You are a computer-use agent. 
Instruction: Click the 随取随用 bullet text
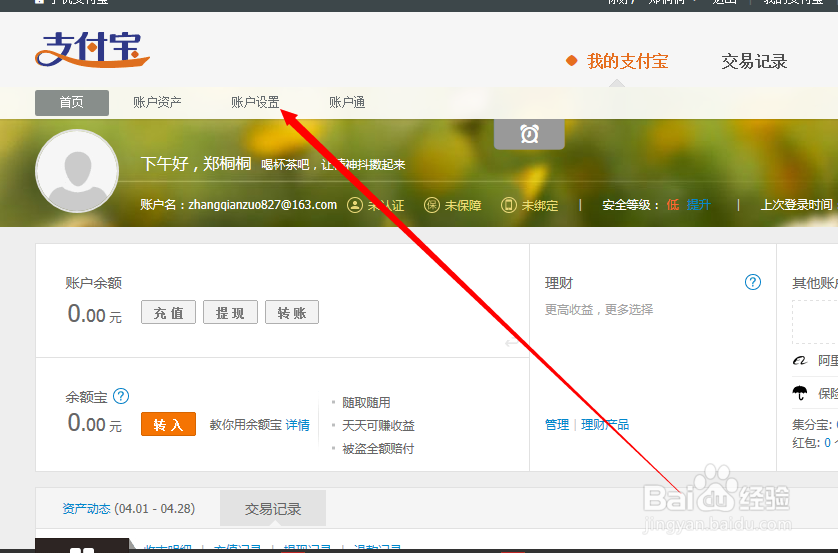pos(366,402)
